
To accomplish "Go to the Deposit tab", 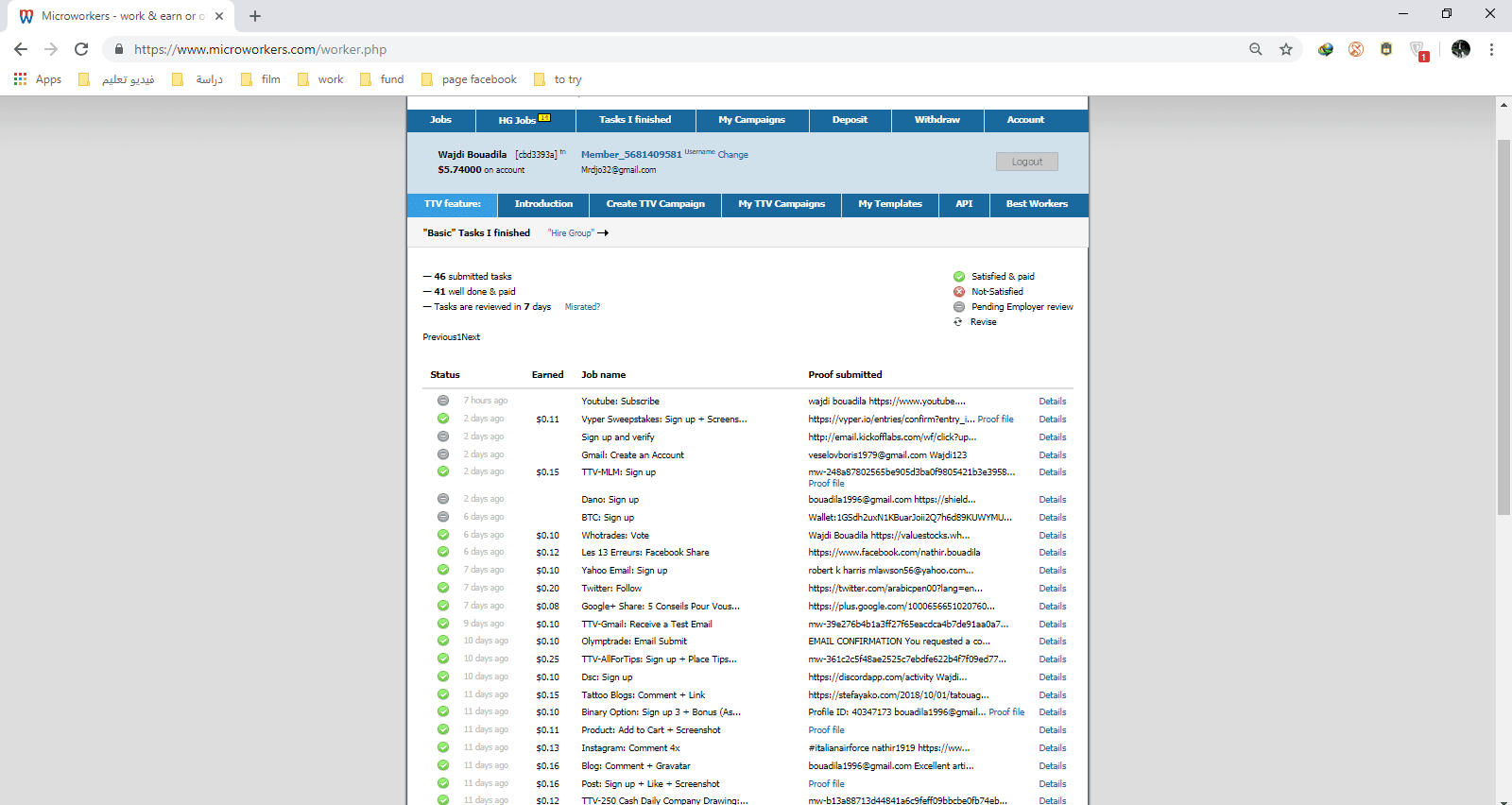I will coord(850,120).
